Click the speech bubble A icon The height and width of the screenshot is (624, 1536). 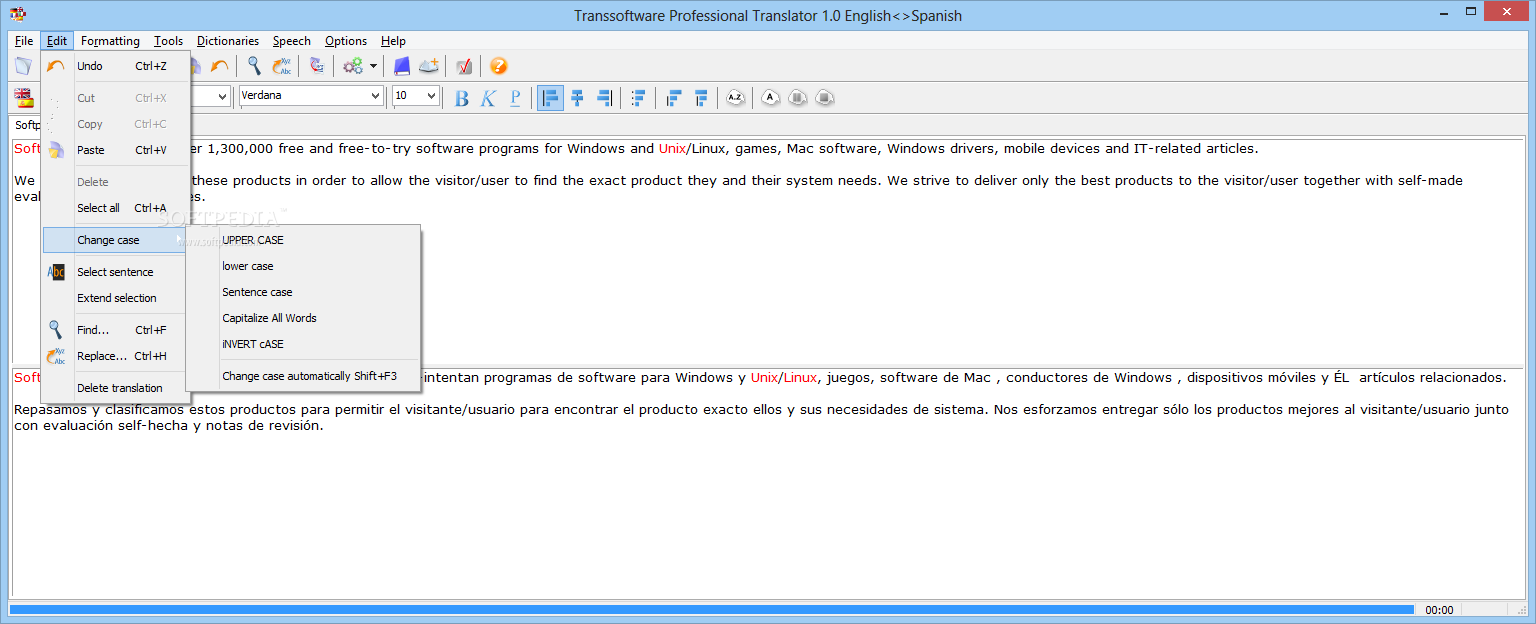[x=770, y=98]
